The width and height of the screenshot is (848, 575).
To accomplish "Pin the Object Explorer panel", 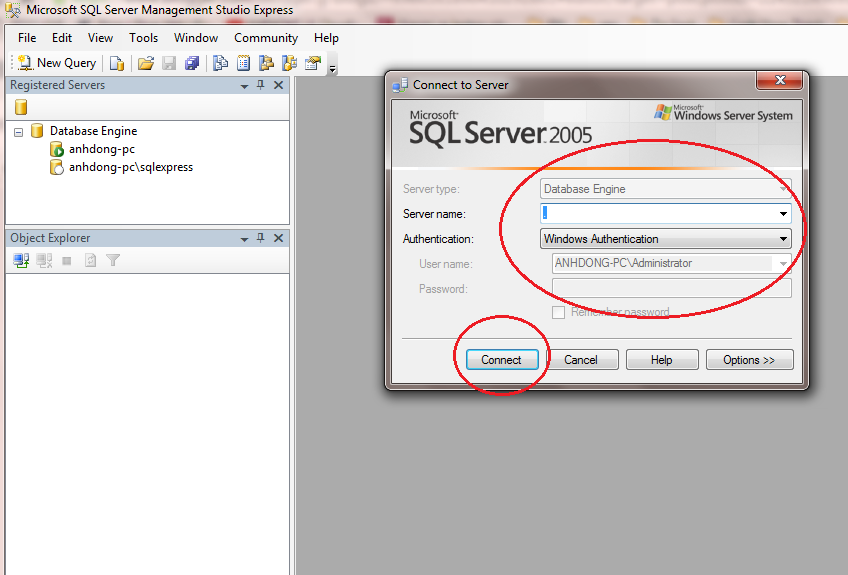I will (x=261, y=238).
